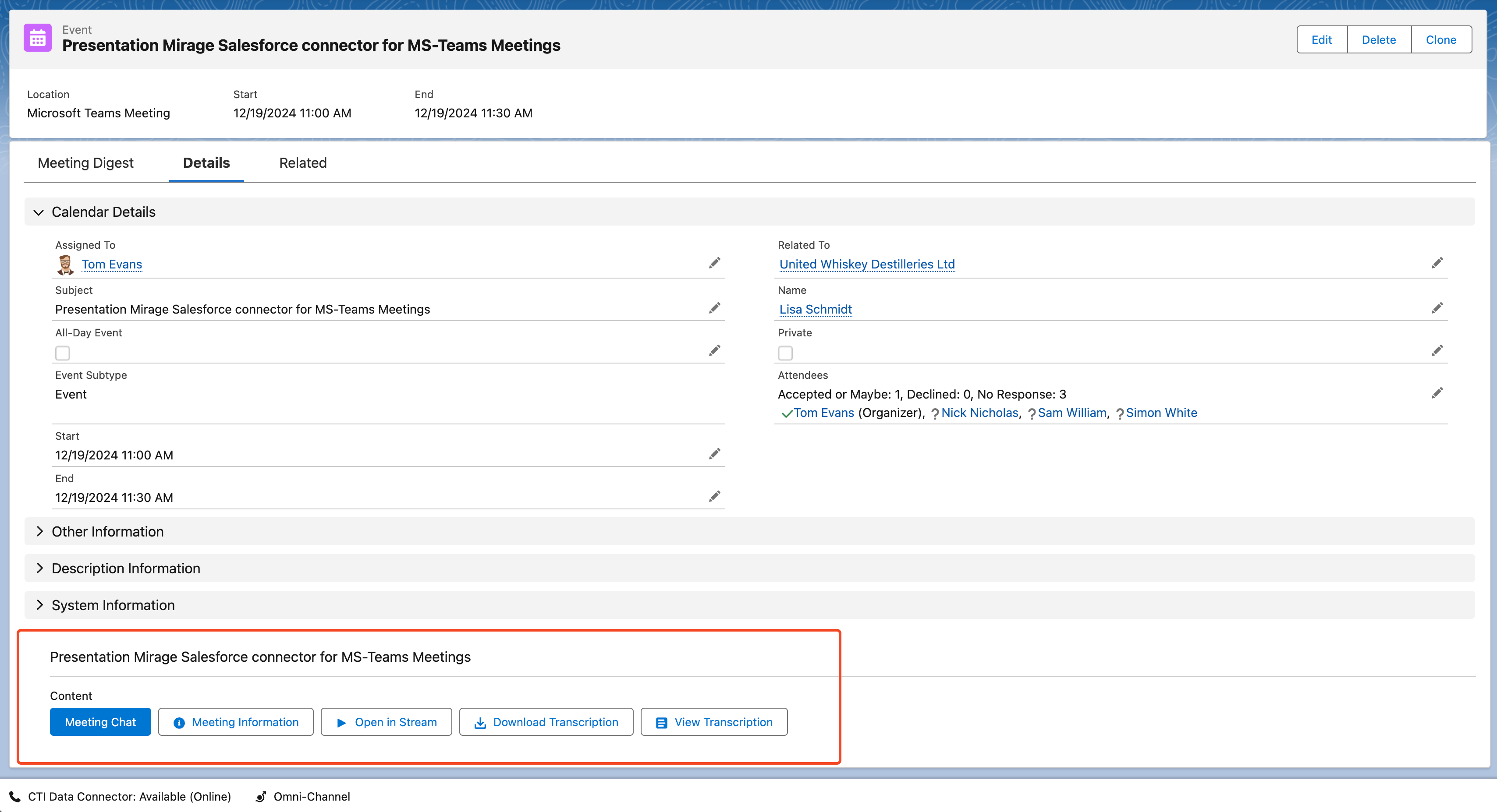This screenshot has height=812, width=1497.
Task: Clone this event
Action: point(1440,39)
